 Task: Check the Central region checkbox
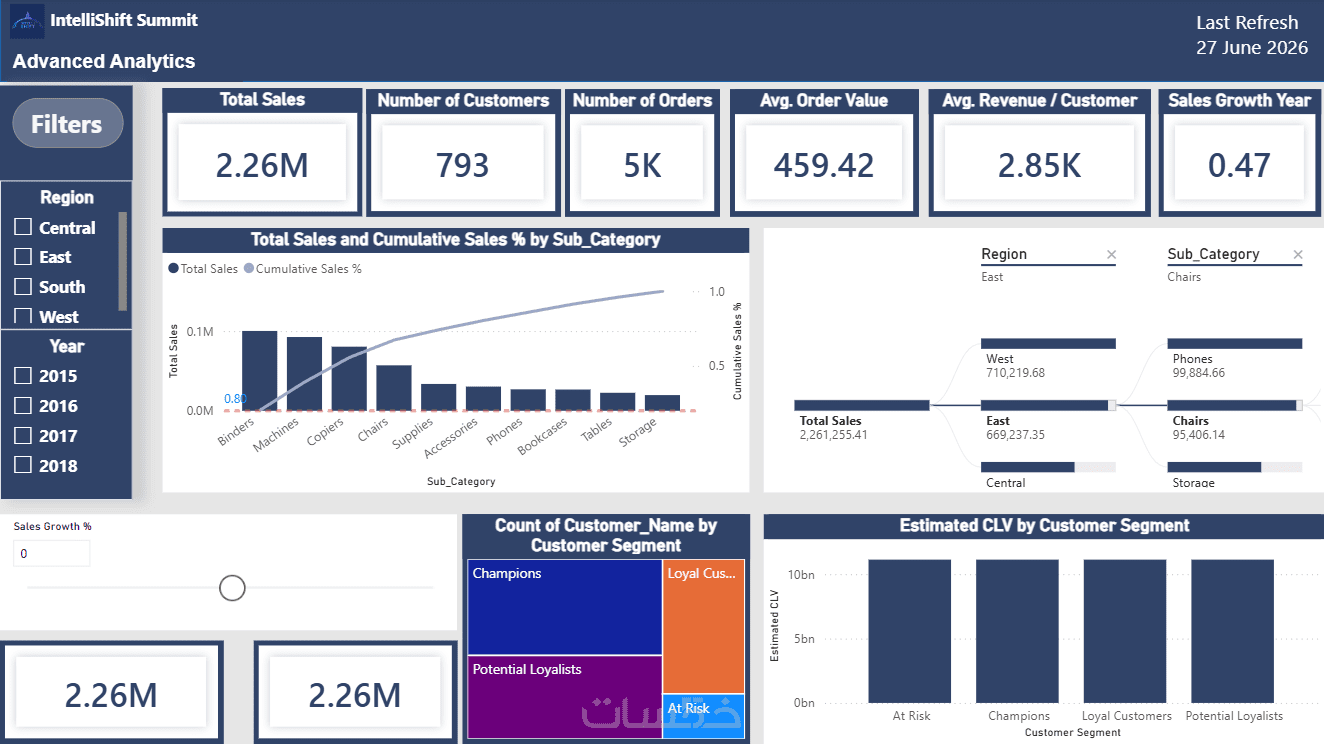23,227
